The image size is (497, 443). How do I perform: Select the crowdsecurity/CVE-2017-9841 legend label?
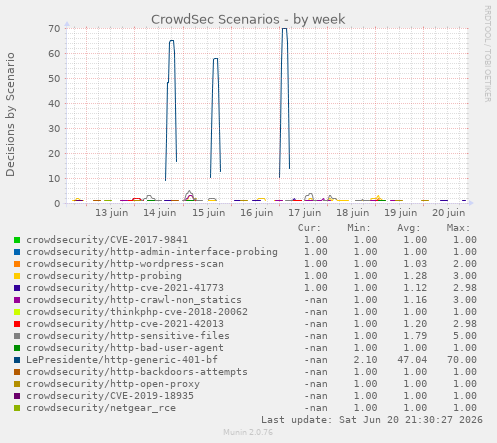coord(107,240)
